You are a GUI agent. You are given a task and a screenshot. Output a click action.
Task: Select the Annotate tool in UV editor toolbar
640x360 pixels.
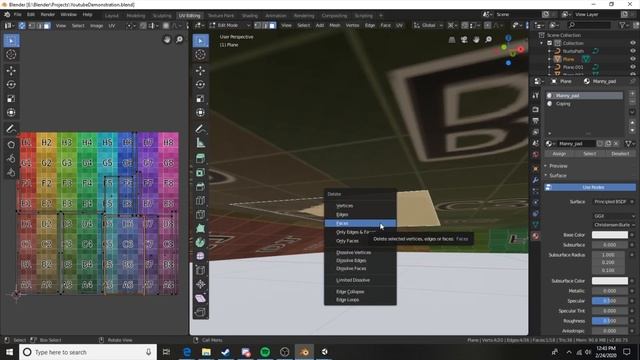coord(11,129)
